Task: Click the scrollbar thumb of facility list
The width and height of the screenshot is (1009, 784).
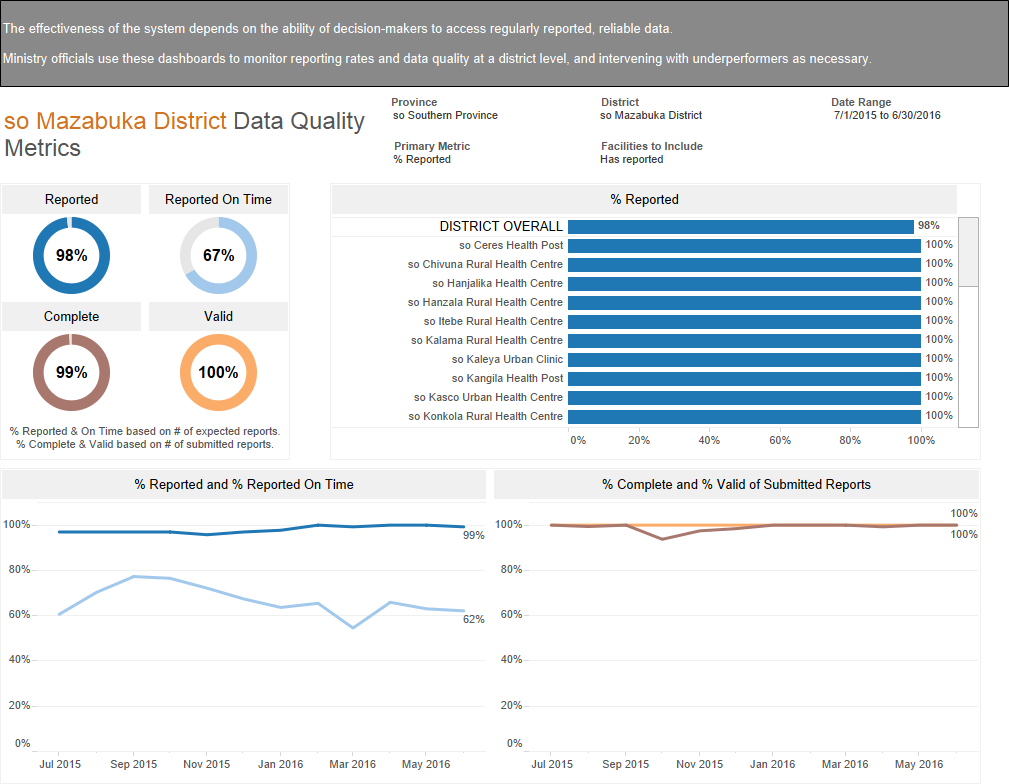Action: pos(968,252)
